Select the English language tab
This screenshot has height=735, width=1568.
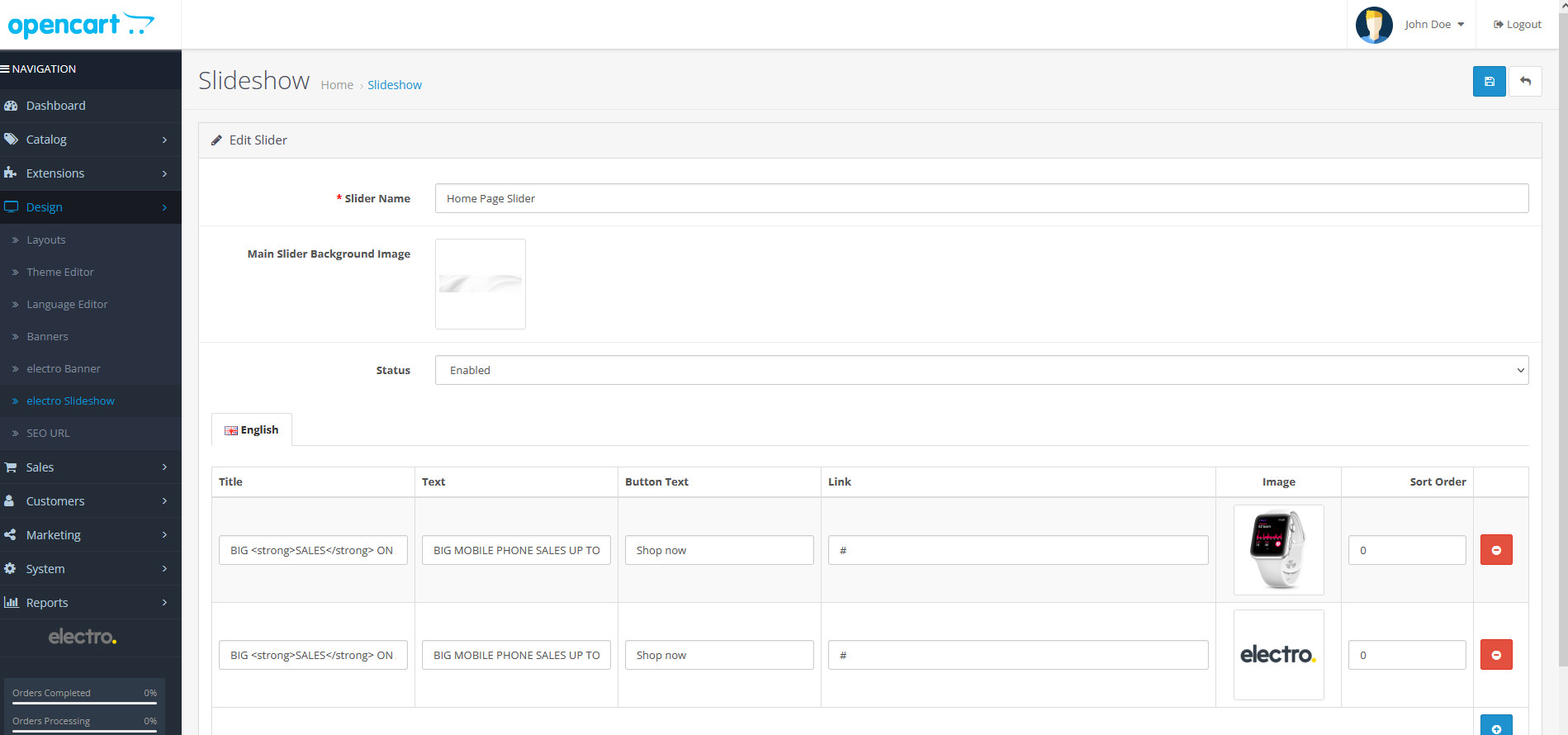click(x=252, y=429)
